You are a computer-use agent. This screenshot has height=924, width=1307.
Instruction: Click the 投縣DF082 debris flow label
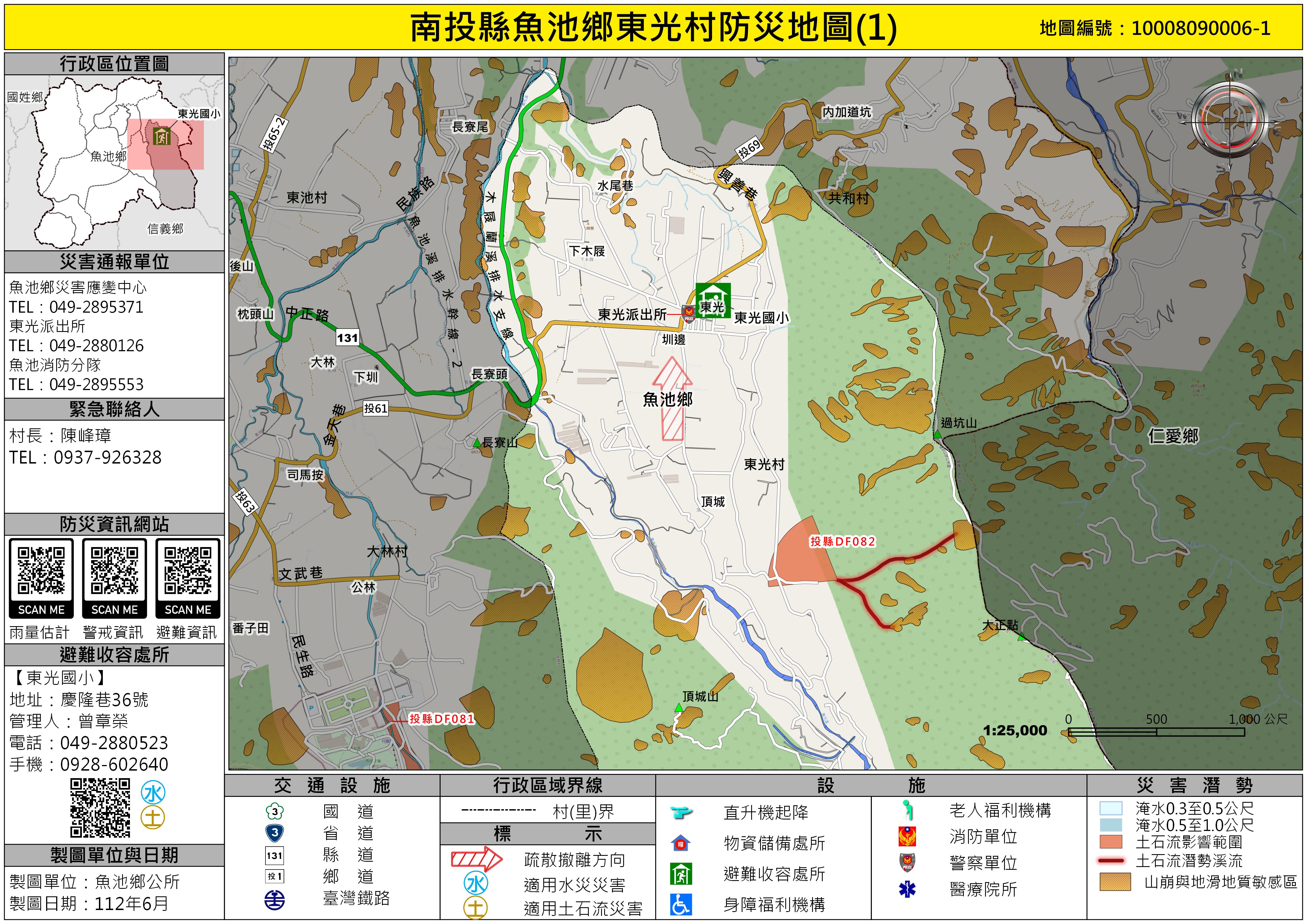843,541
